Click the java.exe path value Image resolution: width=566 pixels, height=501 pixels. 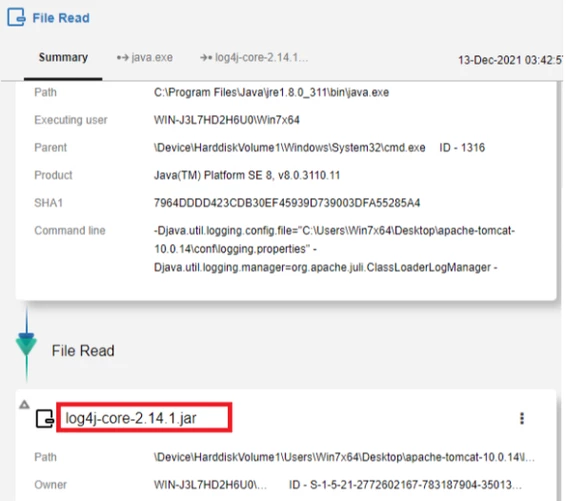pos(271,92)
